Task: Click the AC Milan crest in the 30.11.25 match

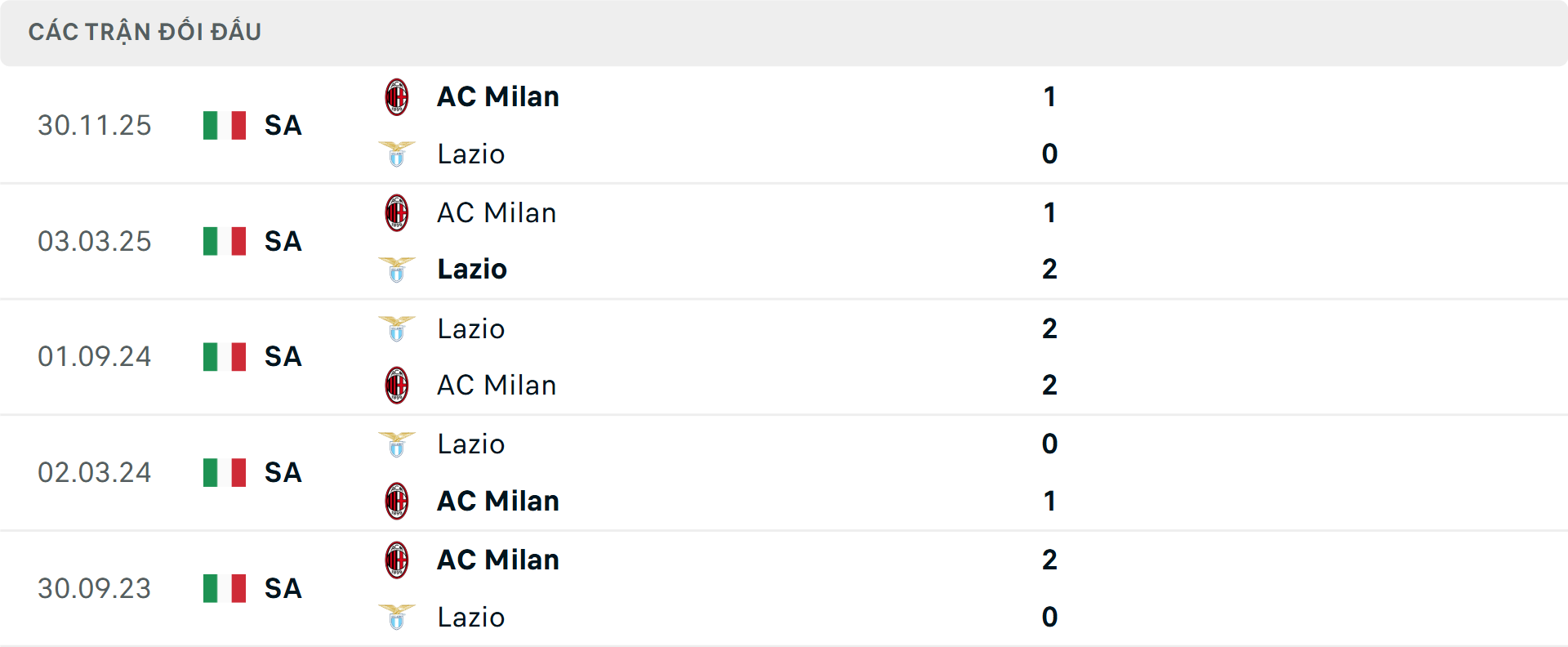Action: click(398, 96)
